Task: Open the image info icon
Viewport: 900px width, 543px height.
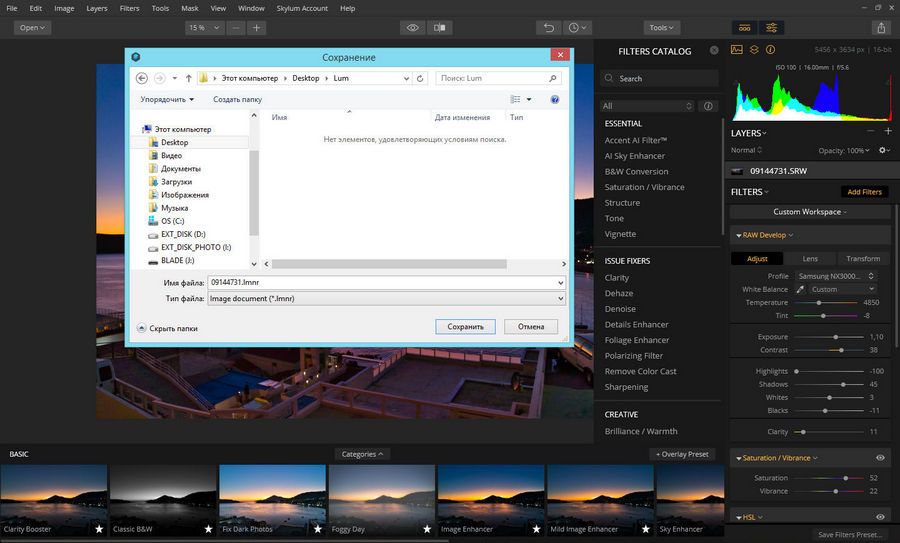Action: click(770, 50)
